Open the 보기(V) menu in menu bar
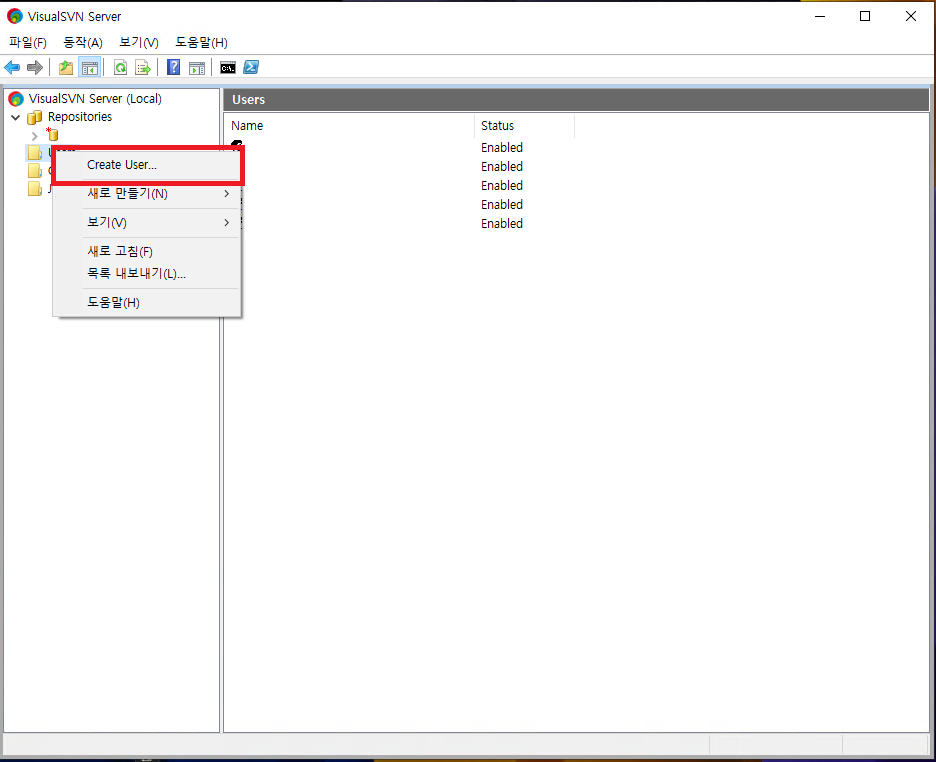936x762 pixels. click(x=138, y=42)
